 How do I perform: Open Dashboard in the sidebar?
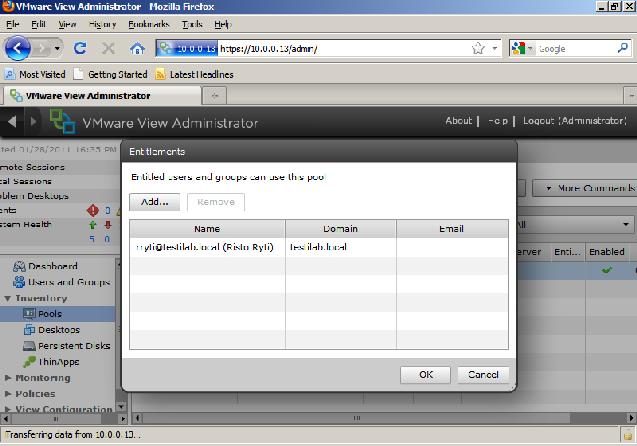(45, 266)
